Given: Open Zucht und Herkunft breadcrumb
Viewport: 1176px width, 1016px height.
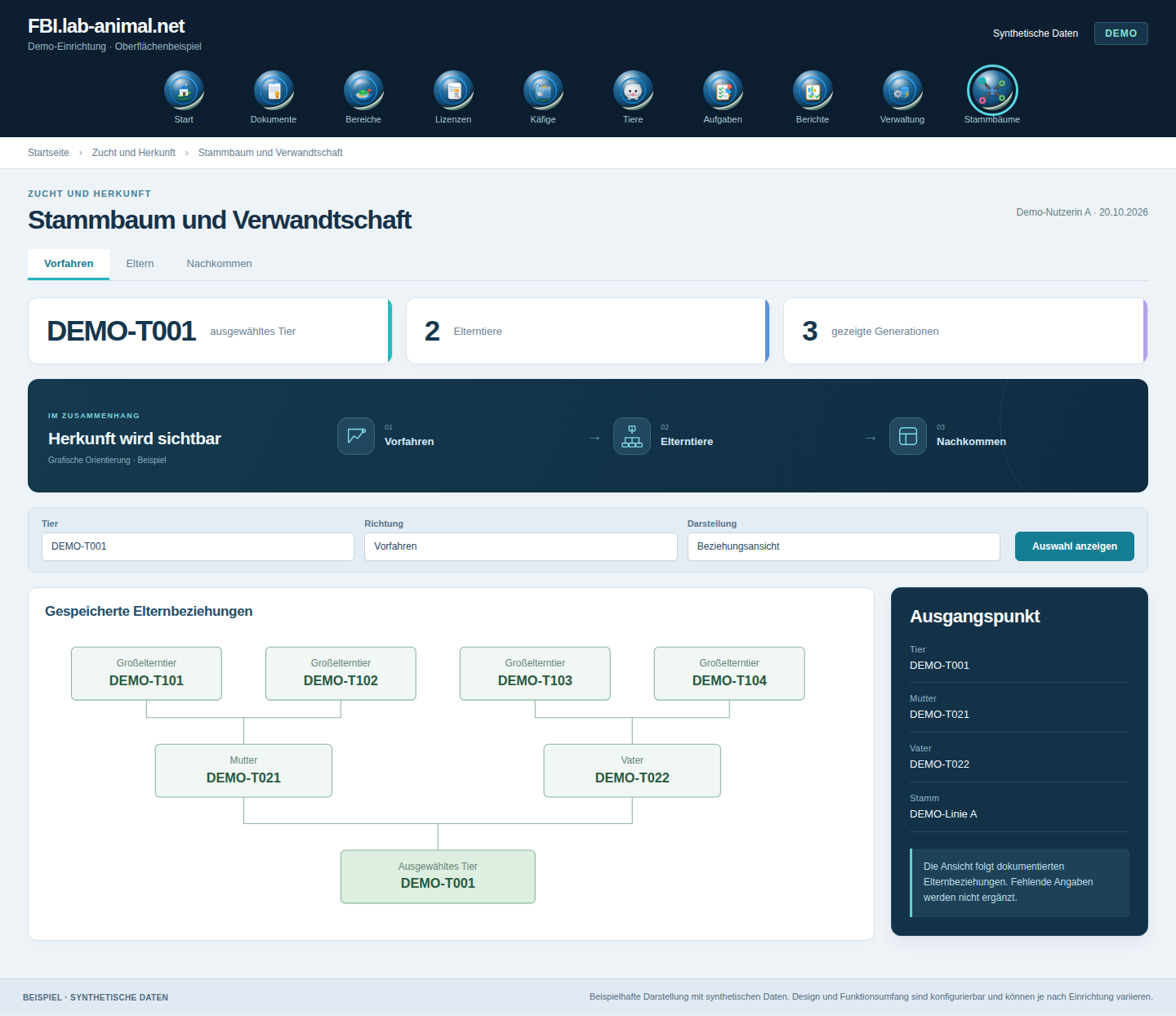Looking at the screenshot, I should (x=134, y=153).
